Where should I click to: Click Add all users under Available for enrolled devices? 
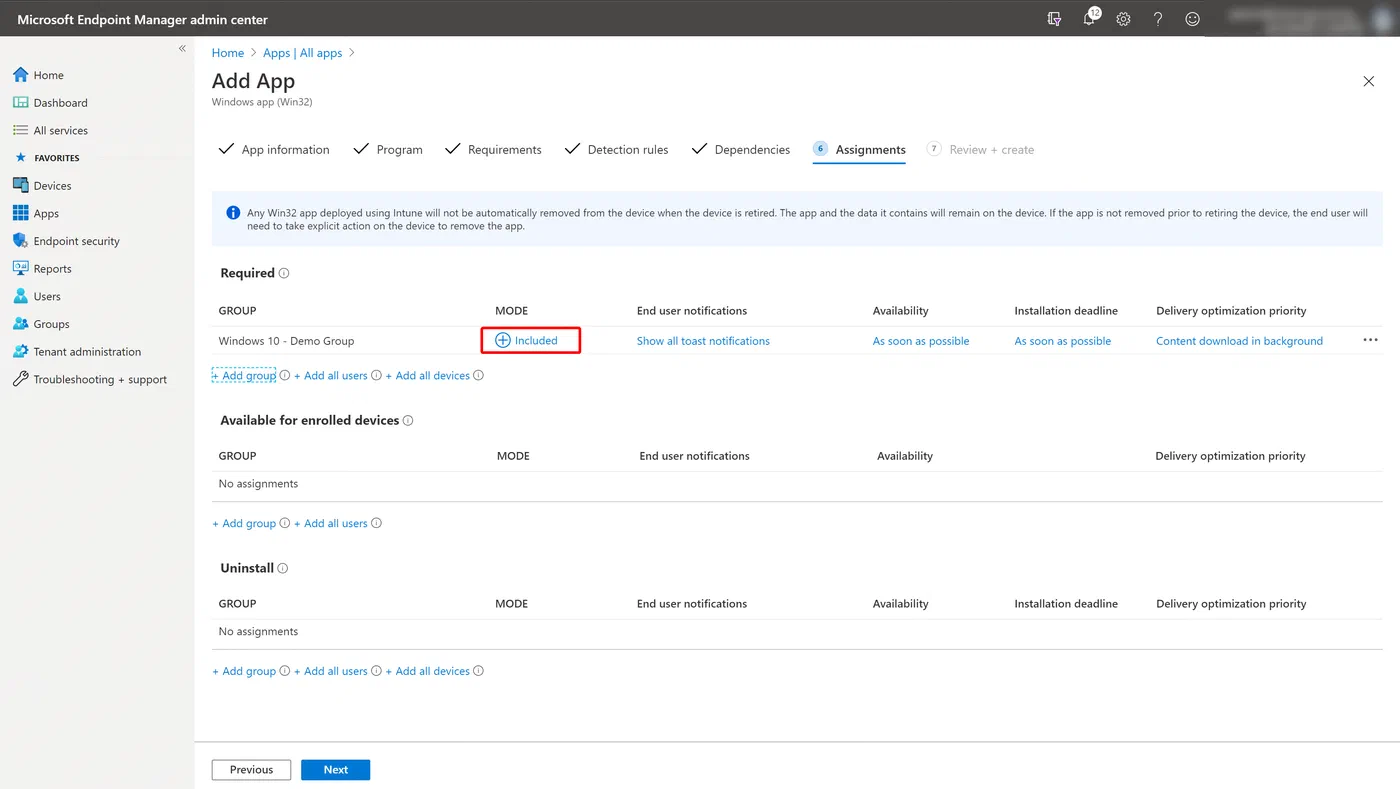coord(331,524)
